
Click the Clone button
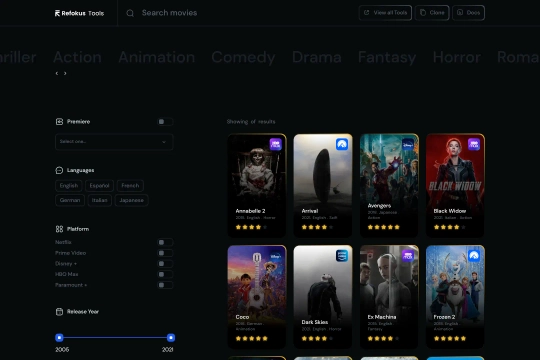coord(432,13)
